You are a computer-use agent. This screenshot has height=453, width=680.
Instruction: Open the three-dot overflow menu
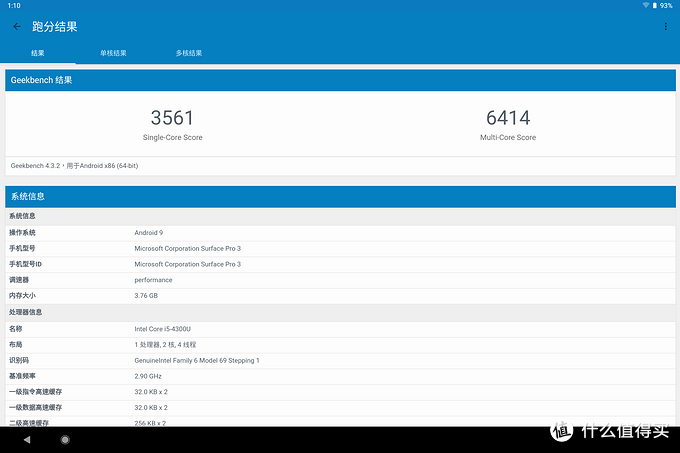(x=666, y=26)
